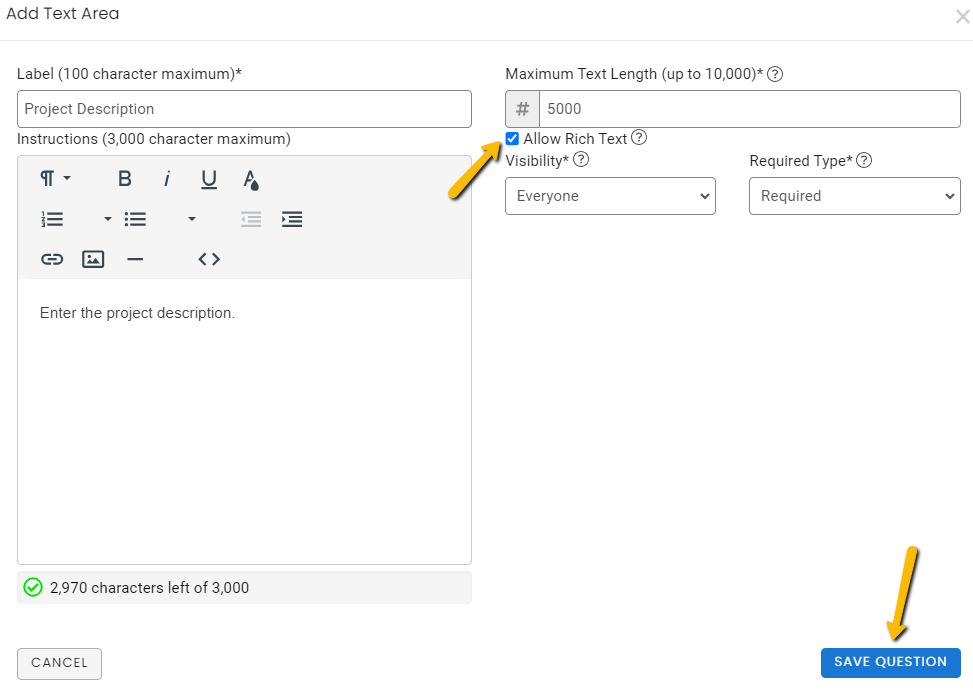Toggle underline formatting

209,179
